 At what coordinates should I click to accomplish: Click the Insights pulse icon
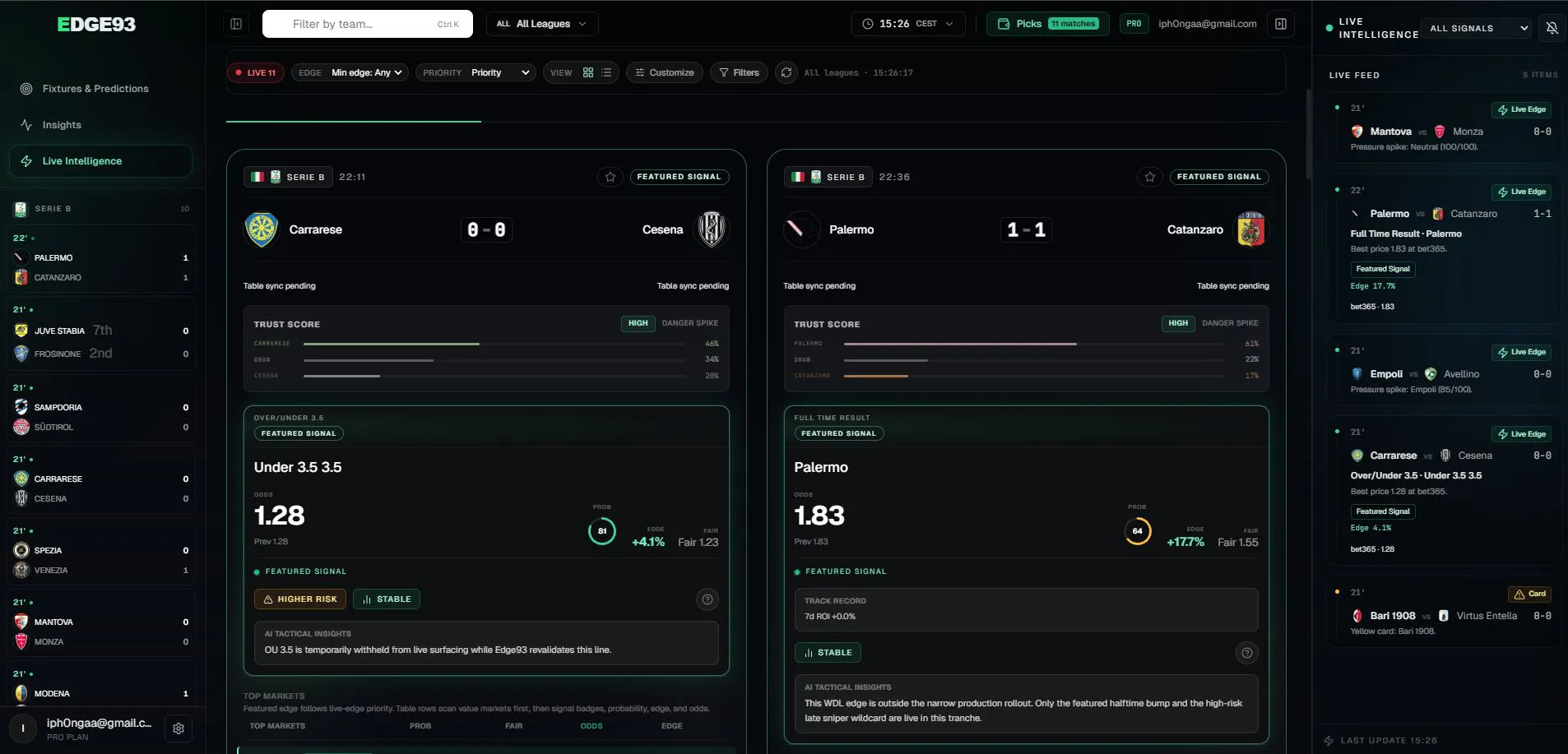click(26, 125)
